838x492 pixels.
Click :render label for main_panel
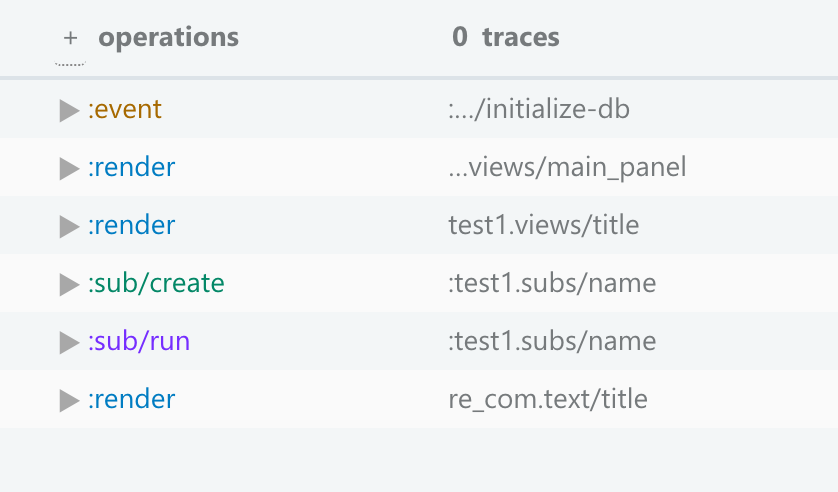coord(131,167)
